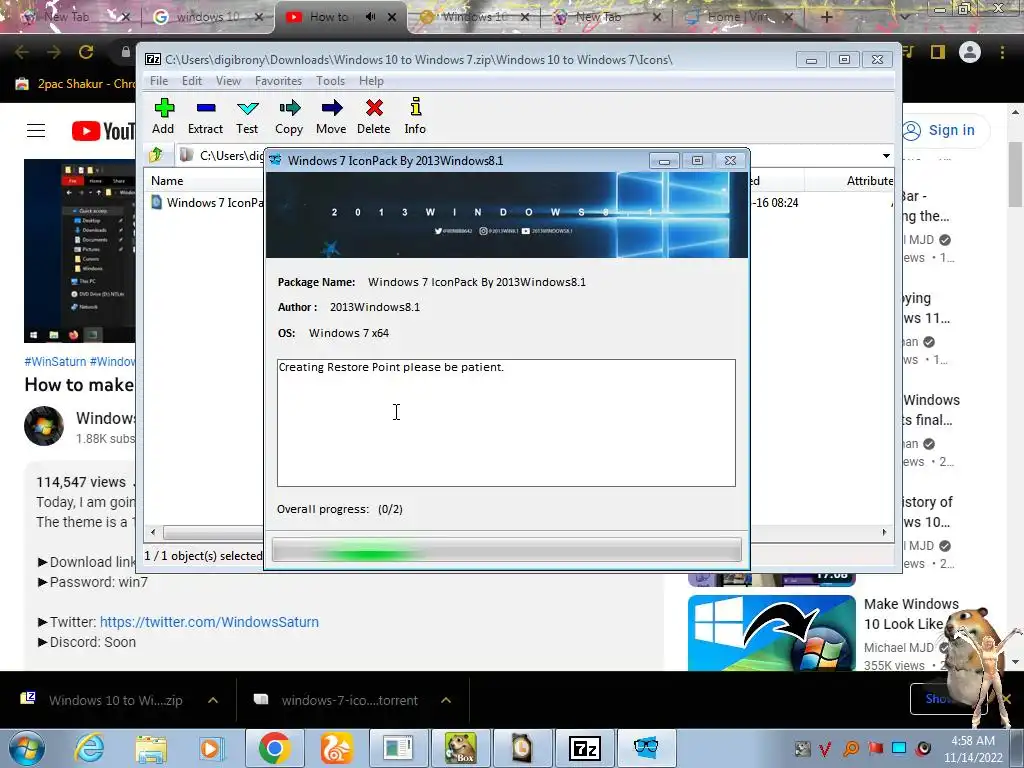Open options for windows-7-ico torrent download
1024x768 pixels.
point(446,700)
